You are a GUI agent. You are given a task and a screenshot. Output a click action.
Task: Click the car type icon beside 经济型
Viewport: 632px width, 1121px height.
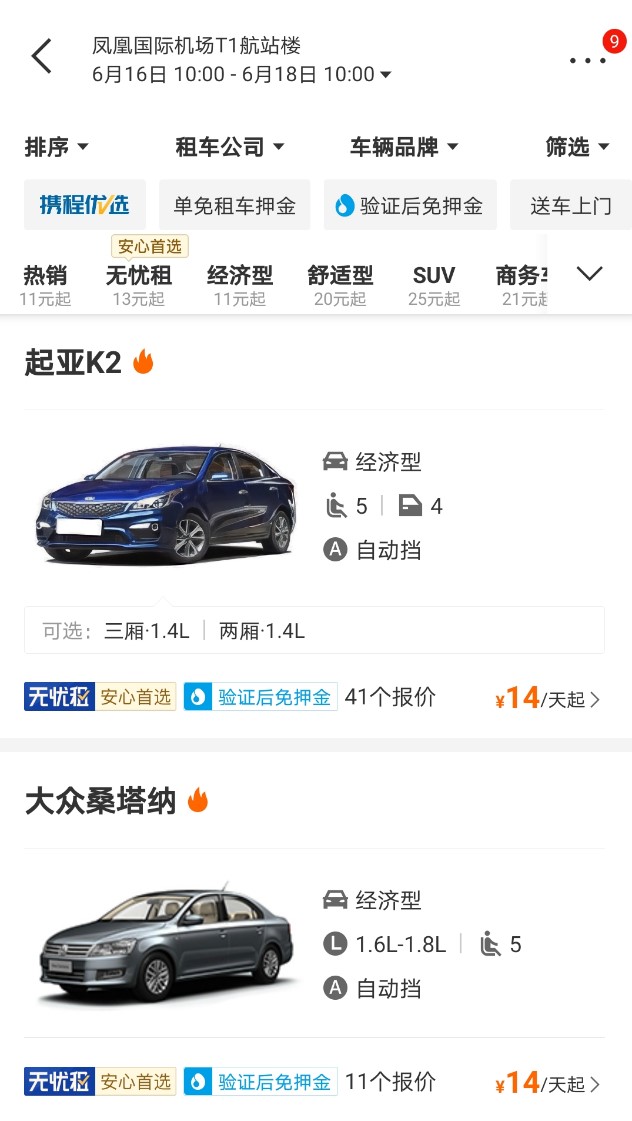(x=334, y=461)
